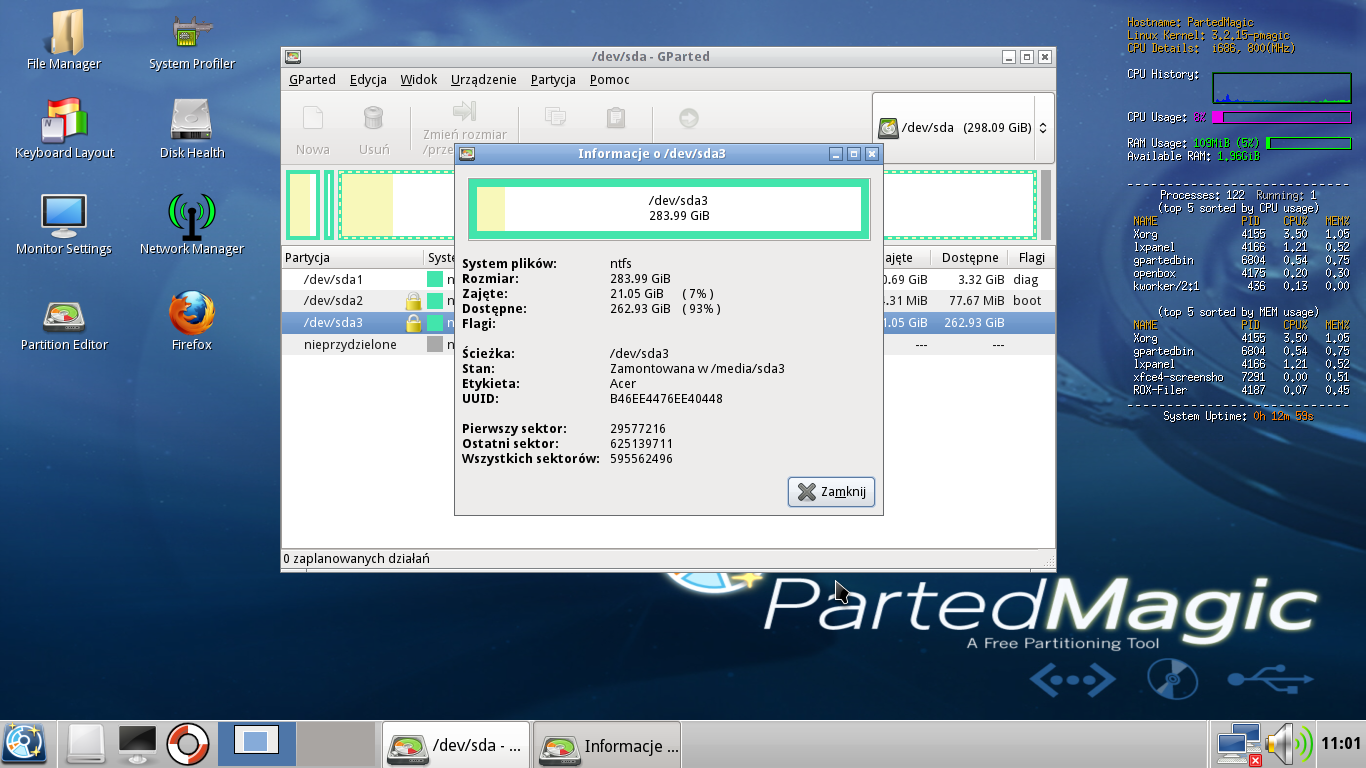Click the taskbar clock showing 11:01

click(1341, 744)
